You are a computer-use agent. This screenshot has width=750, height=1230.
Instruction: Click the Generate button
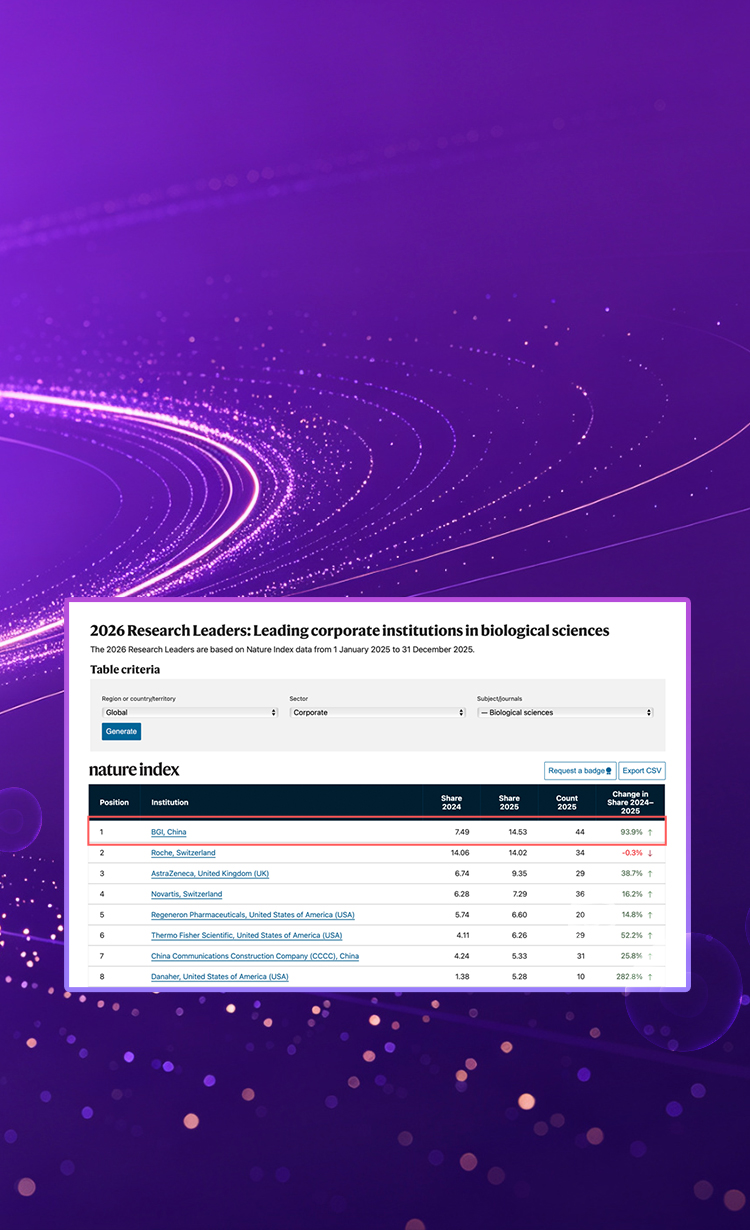click(121, 731)
